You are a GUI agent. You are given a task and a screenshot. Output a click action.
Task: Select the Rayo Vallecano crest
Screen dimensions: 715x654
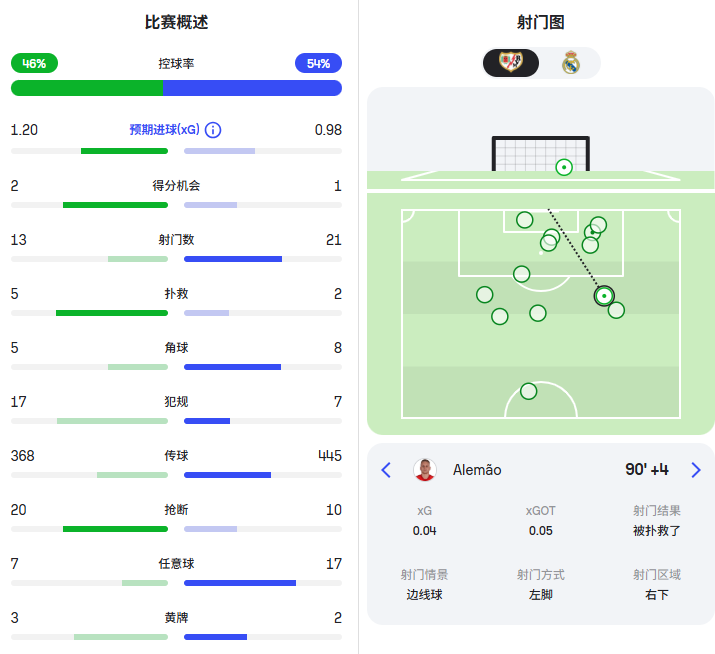click(x=512, y=63)
